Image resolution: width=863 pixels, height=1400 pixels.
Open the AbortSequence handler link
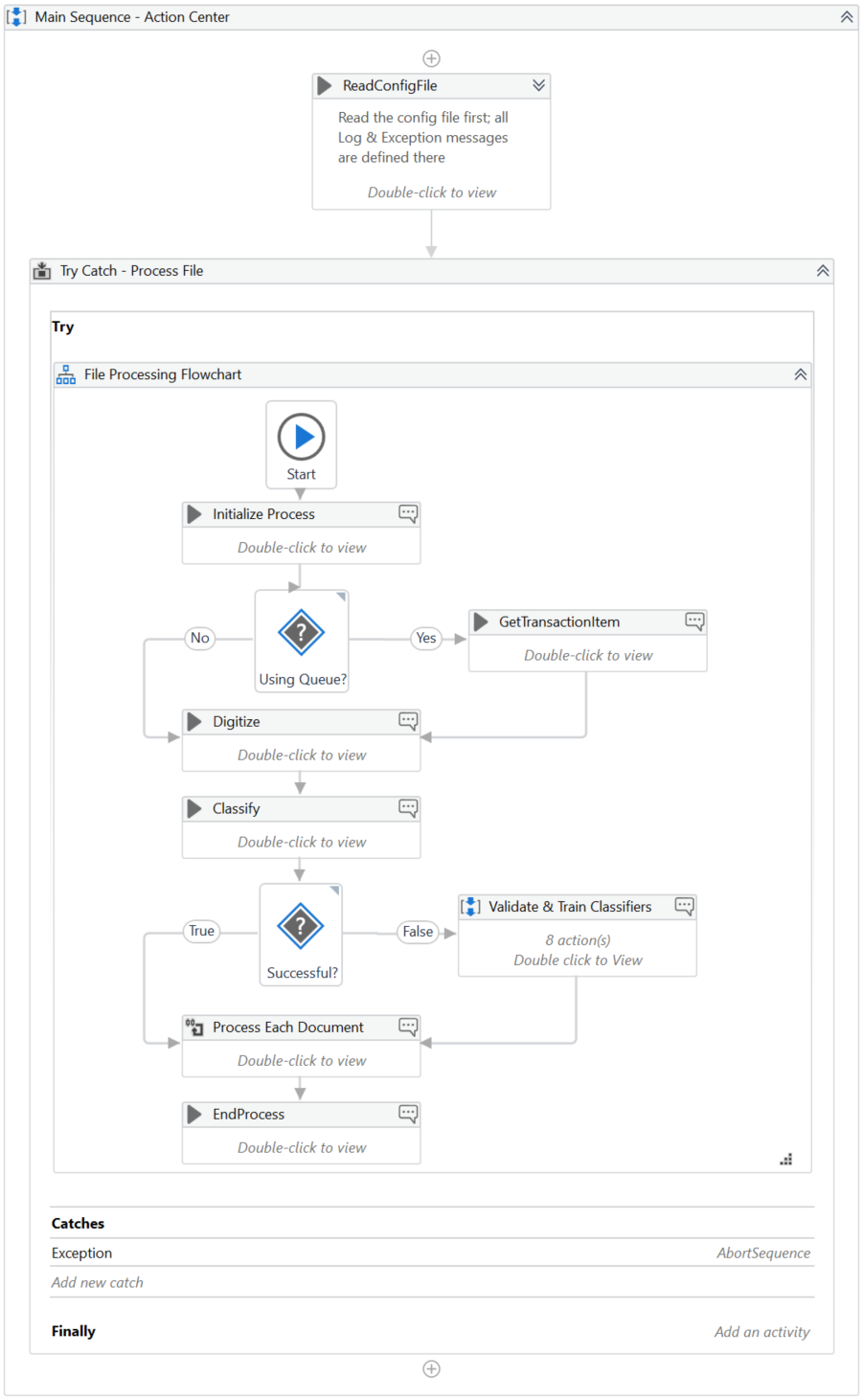tap(763, 1253)
